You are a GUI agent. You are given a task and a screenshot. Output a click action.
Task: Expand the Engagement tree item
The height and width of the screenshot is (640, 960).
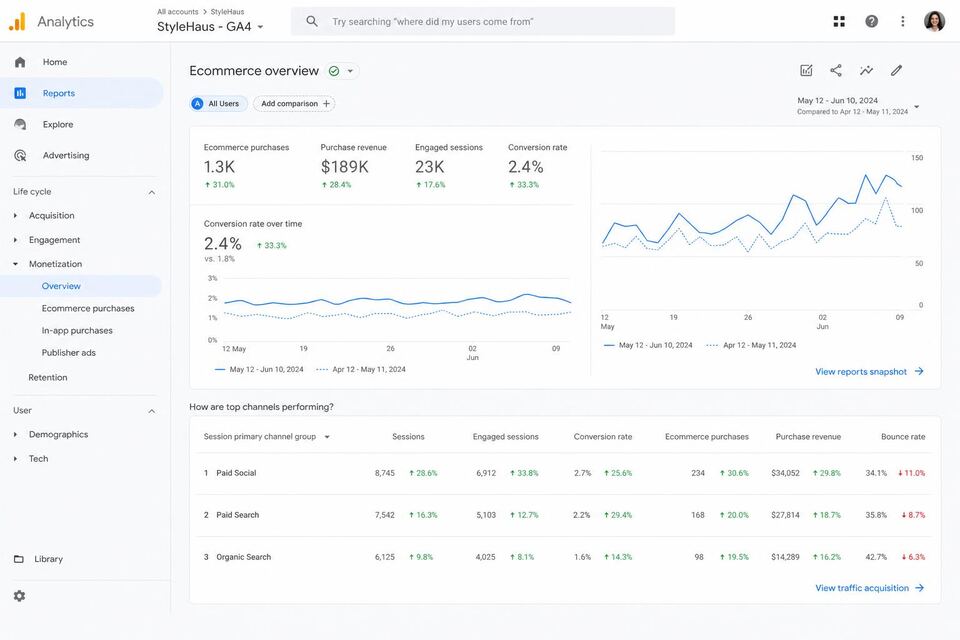tap(15, 240)
